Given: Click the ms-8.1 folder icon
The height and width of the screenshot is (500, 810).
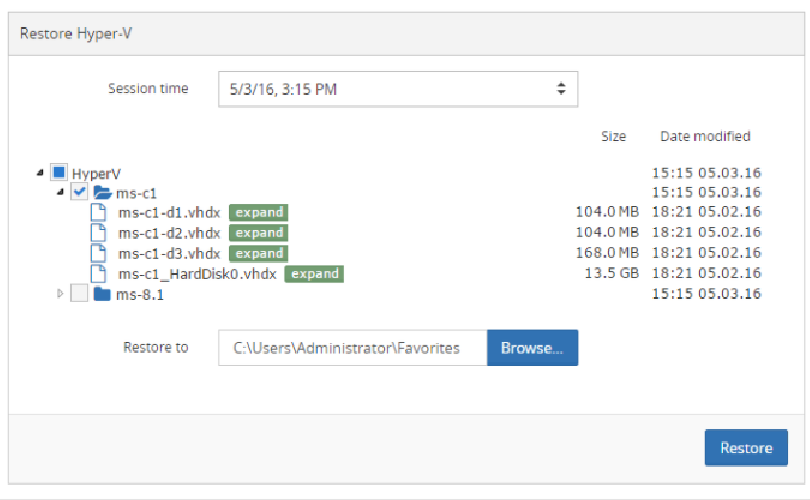Looking at the screenshot, I should tap(102, 294).
